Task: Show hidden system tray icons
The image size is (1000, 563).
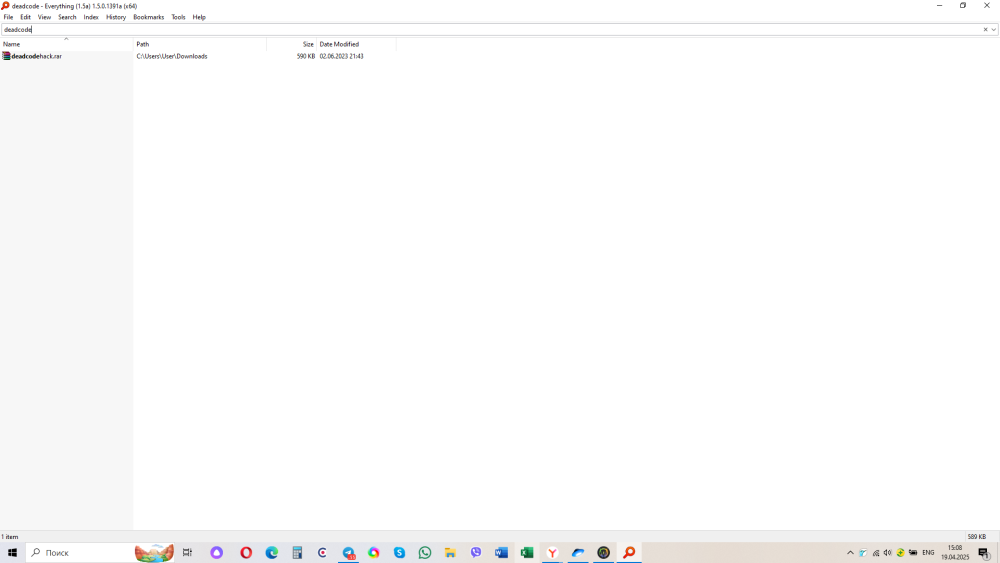Action: pyautogui.click(x=850, y=553)
